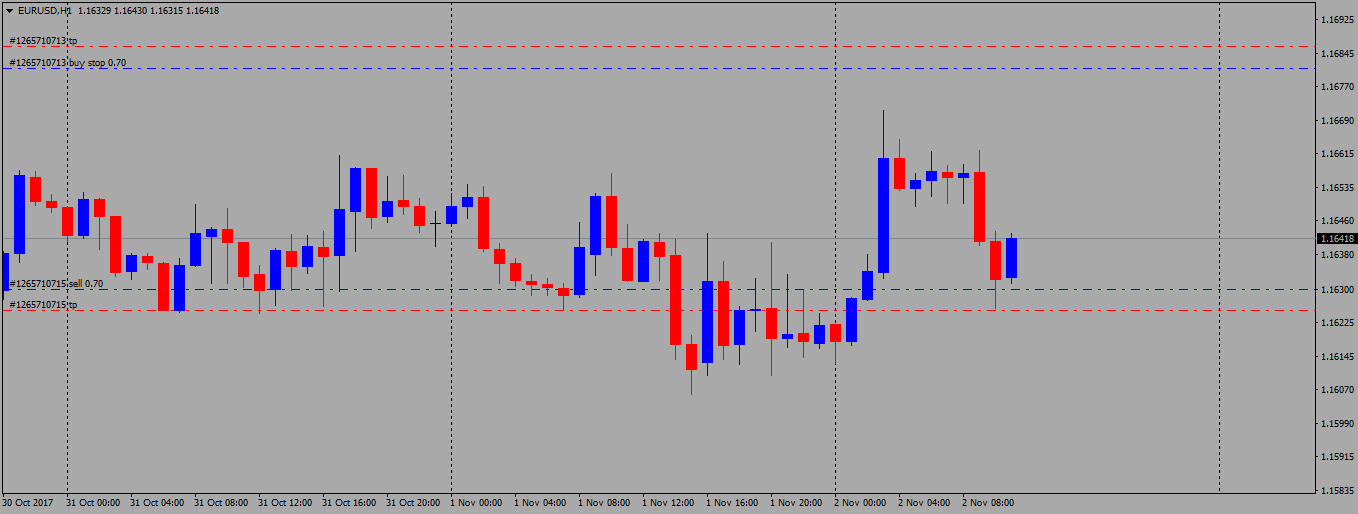Click the EURUSD,H1 chart title
This screenshot has height=514, width=1358.
pos(44,10)
